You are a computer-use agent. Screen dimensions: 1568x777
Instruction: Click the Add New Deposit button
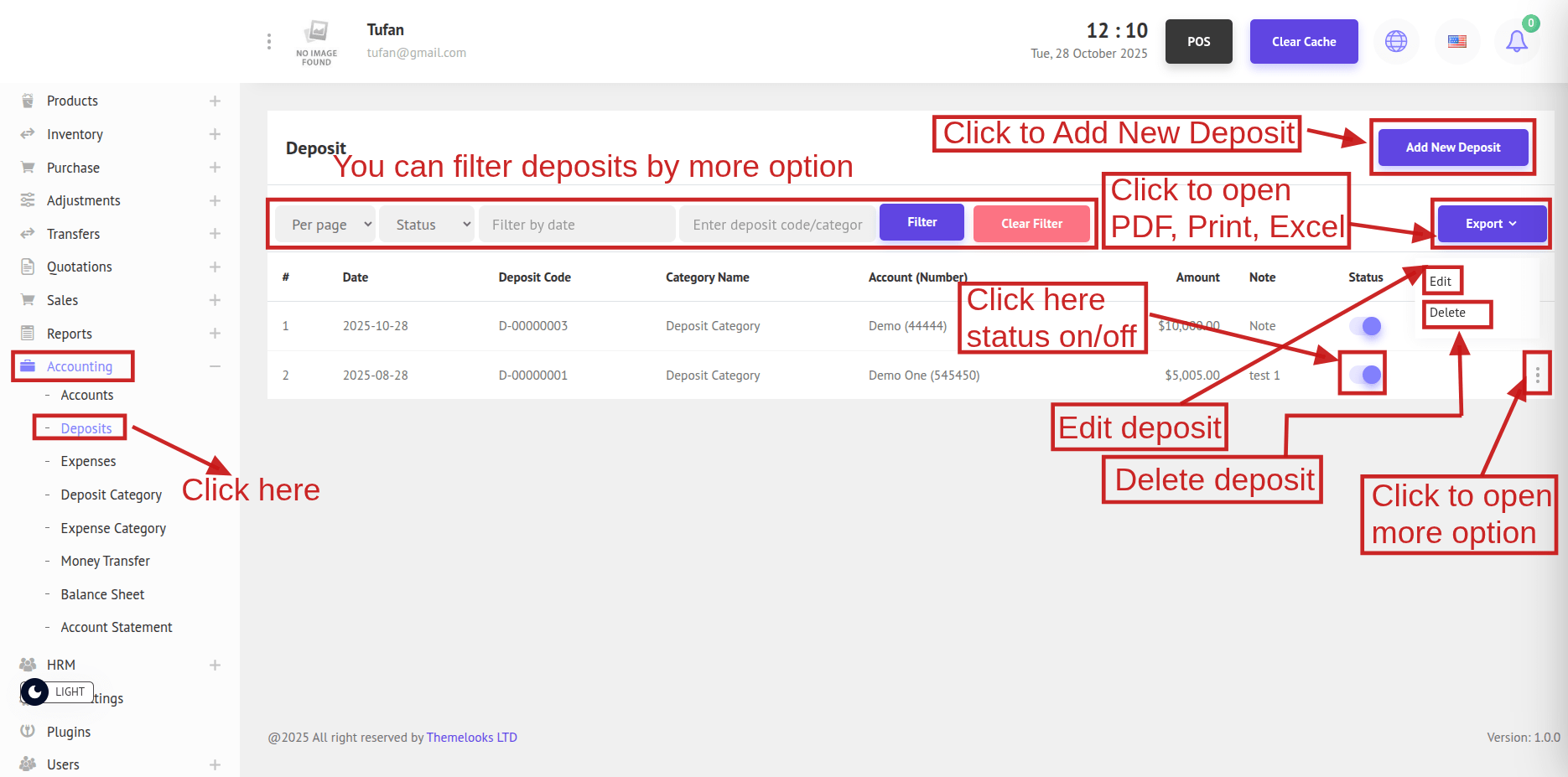click(x=1452, y=148)
